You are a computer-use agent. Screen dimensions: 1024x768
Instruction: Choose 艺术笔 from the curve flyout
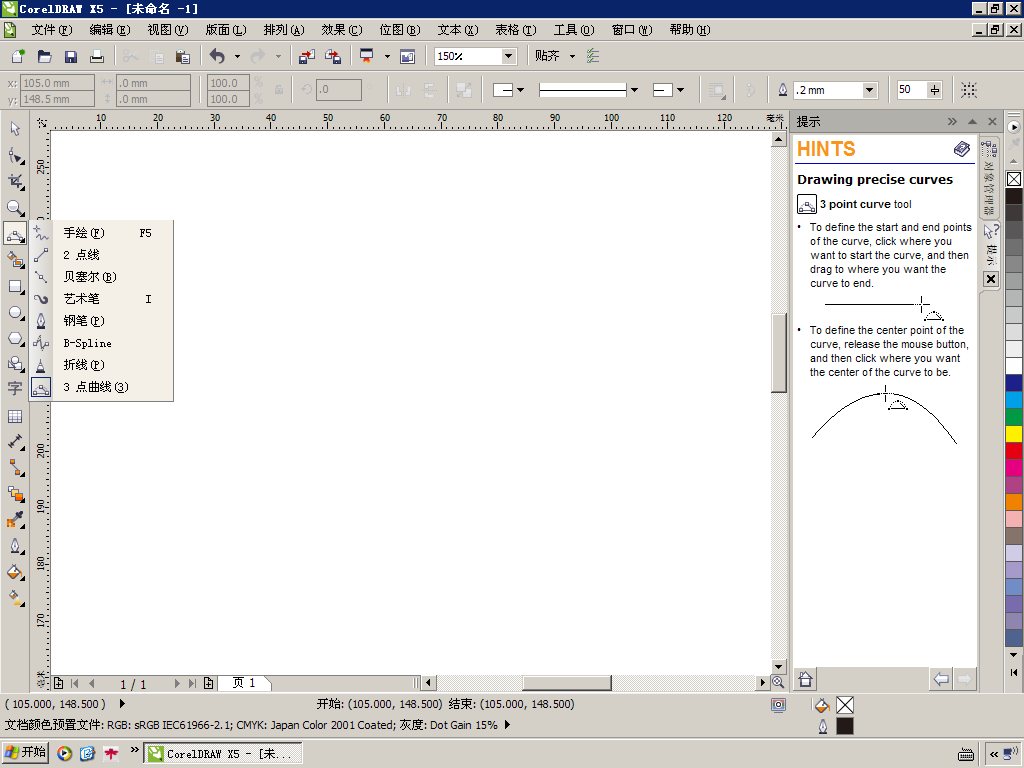[102, 299]
